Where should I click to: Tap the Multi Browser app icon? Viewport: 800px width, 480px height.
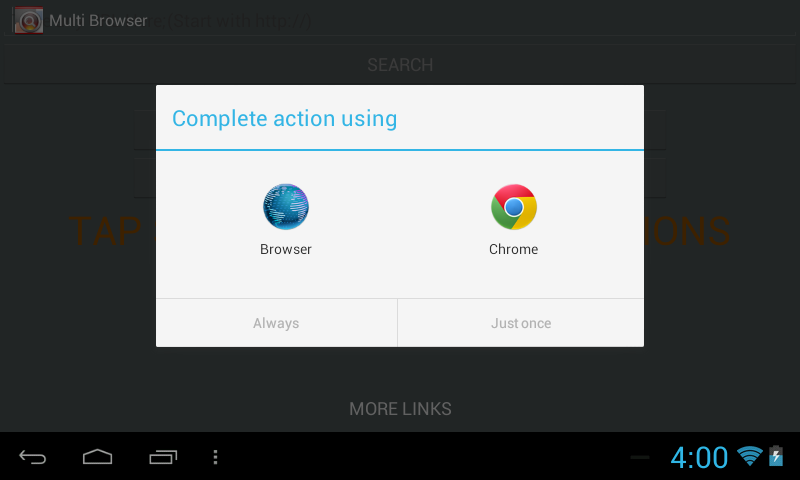coord(29,20)
